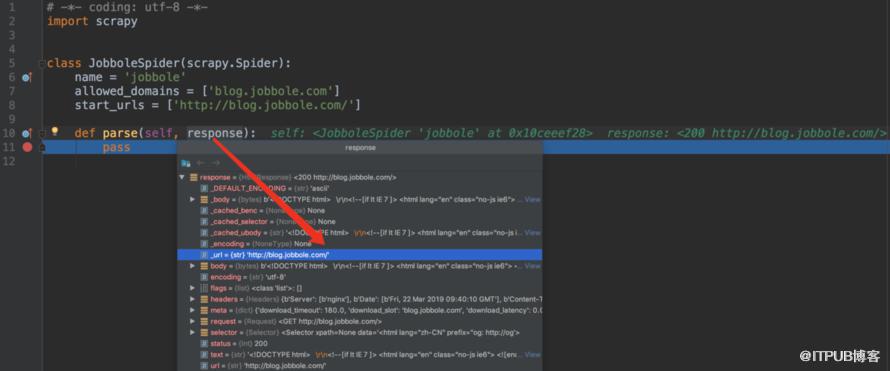This screenshot has width=890, height=371.
Task: Open the View link for the text value
Action: [532, 355]
